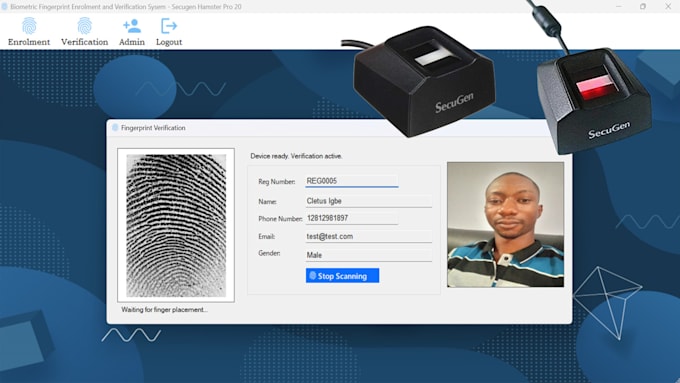
Task: Close the application window
Action: 668,7
